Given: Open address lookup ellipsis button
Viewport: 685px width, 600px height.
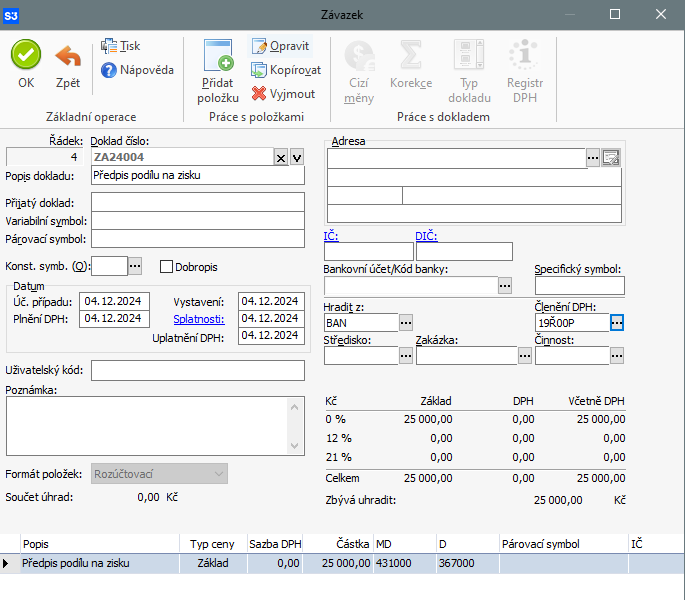Looking at the screenshot, I should (x=592, y=158).
